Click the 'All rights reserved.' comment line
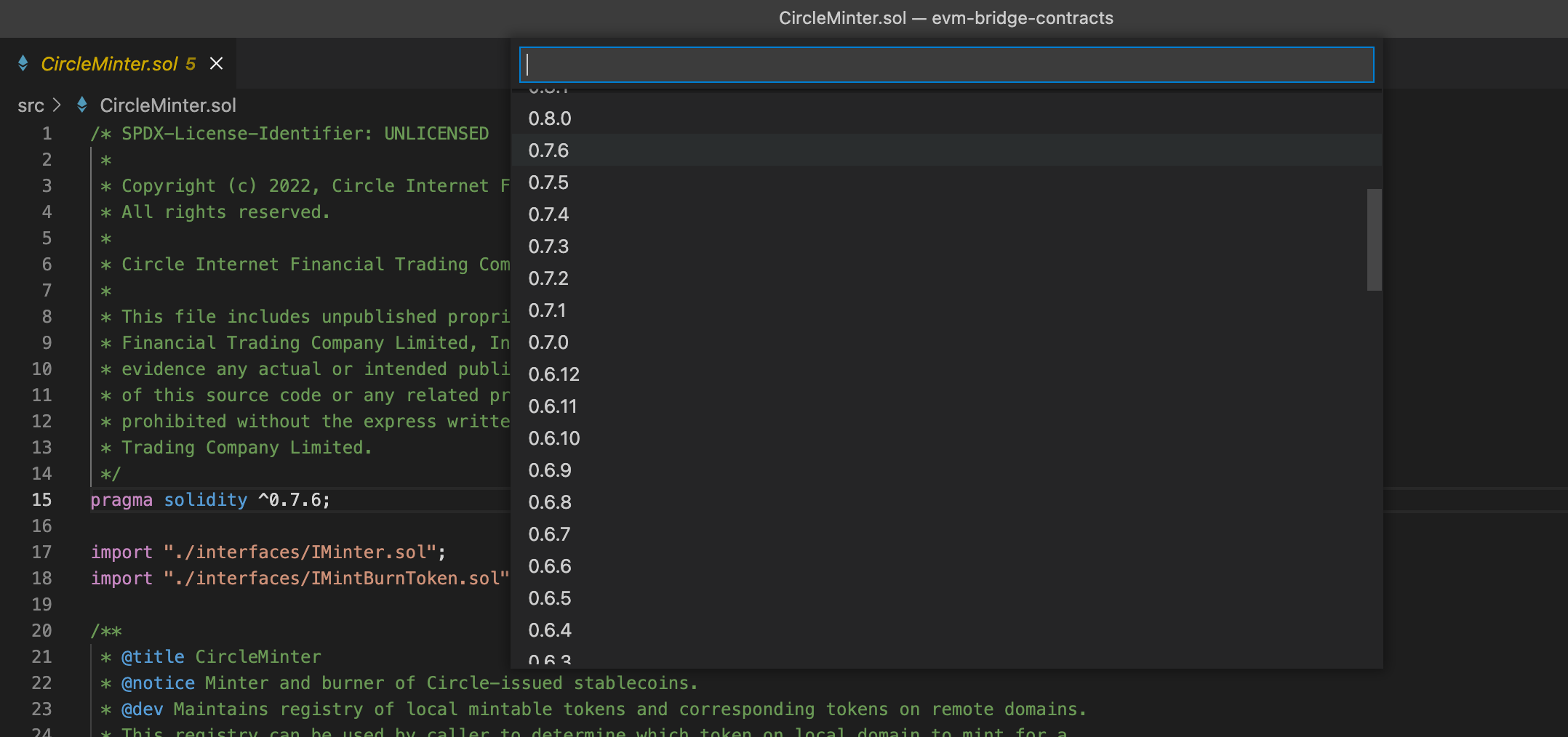 [x=215, y=212]
